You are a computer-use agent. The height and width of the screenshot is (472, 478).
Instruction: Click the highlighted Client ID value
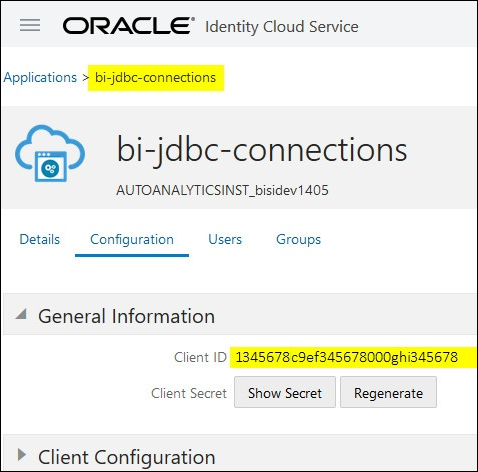click(347, 357)
